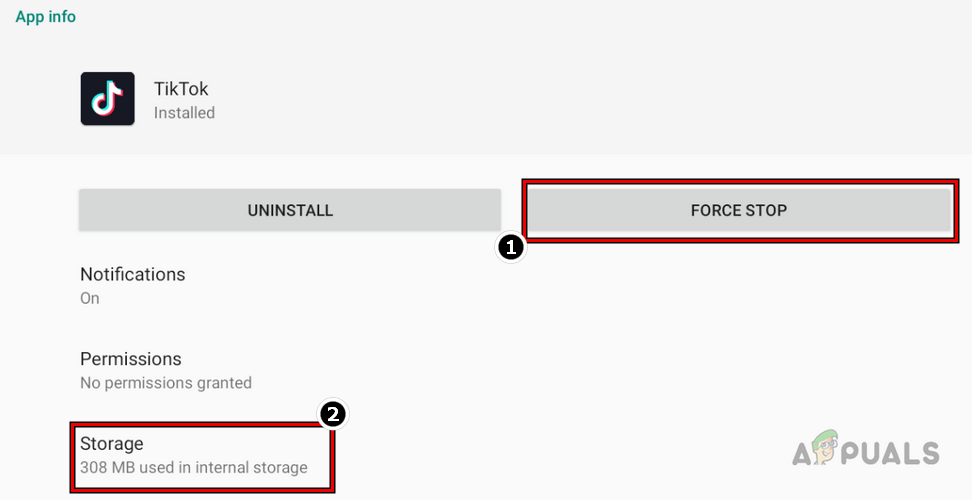Click the Installed status label

pos(184,113)
